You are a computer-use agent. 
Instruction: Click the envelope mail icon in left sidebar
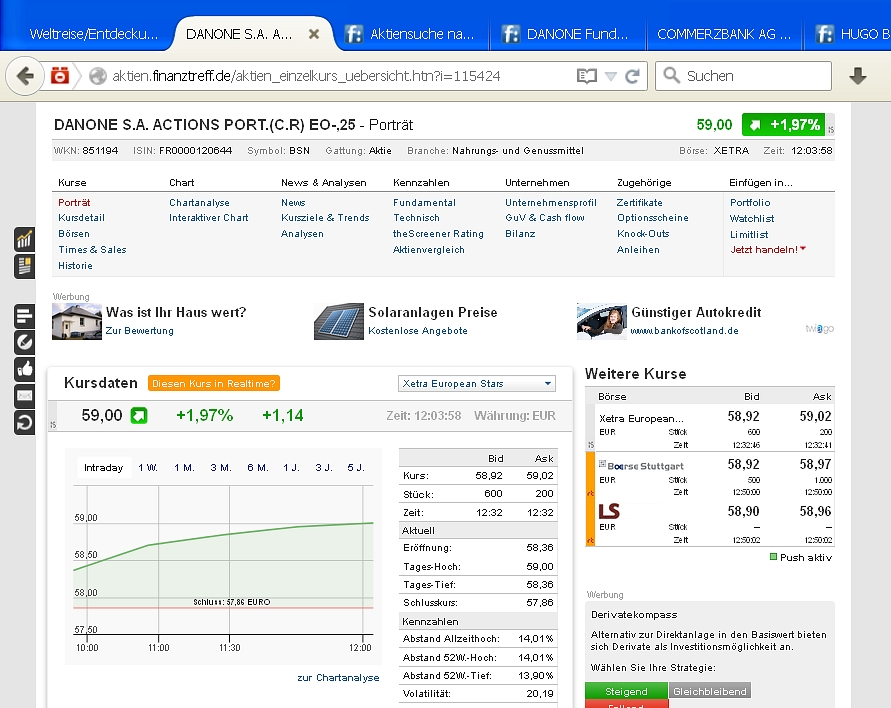[x=24, y=395]
